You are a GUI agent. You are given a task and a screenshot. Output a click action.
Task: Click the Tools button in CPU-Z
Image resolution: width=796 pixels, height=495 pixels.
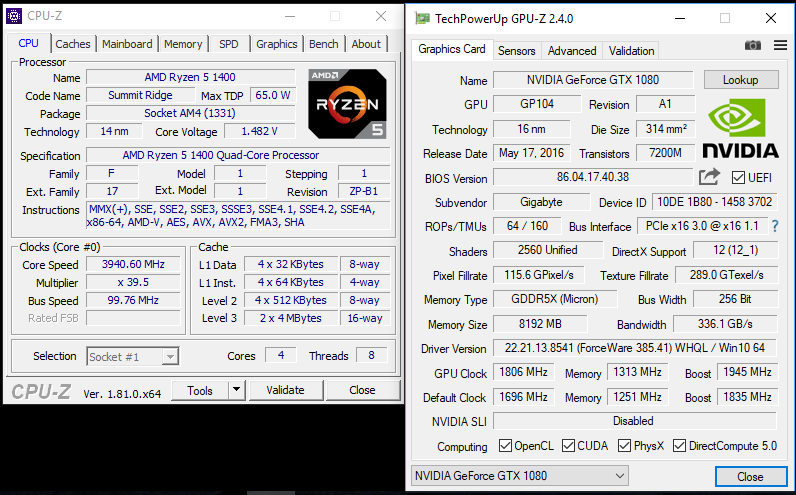coord(200,390)
